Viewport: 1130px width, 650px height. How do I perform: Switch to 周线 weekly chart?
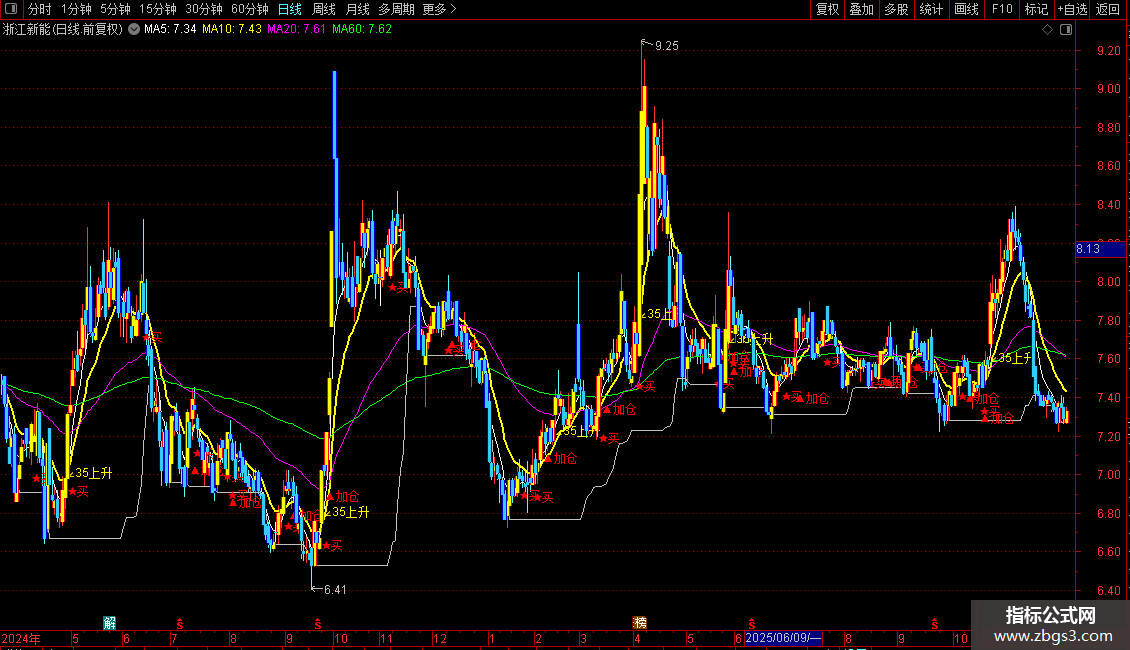(x=324, y=9)
